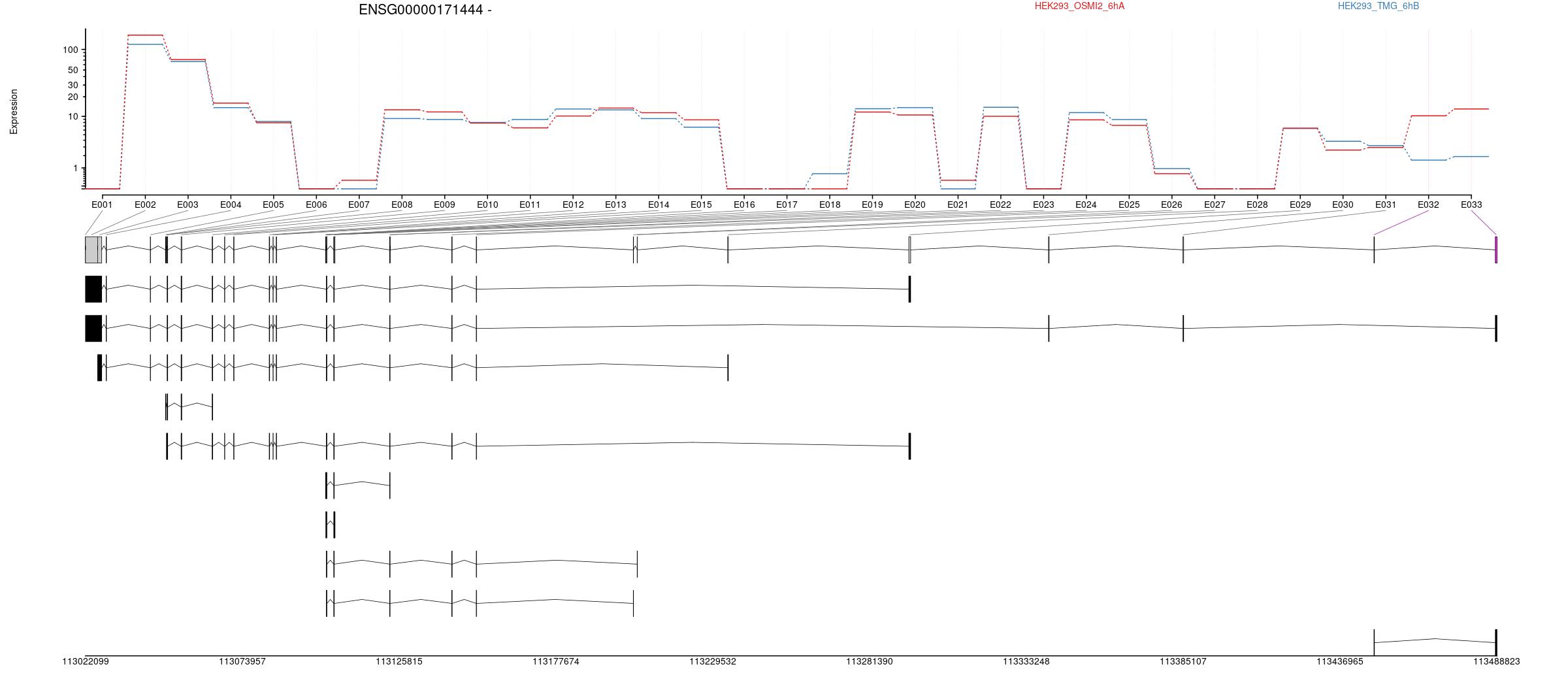The height and width of the screenshot is (673, 1568).
Task: Click y-axis tick value 100
Action: pos(71,50)
